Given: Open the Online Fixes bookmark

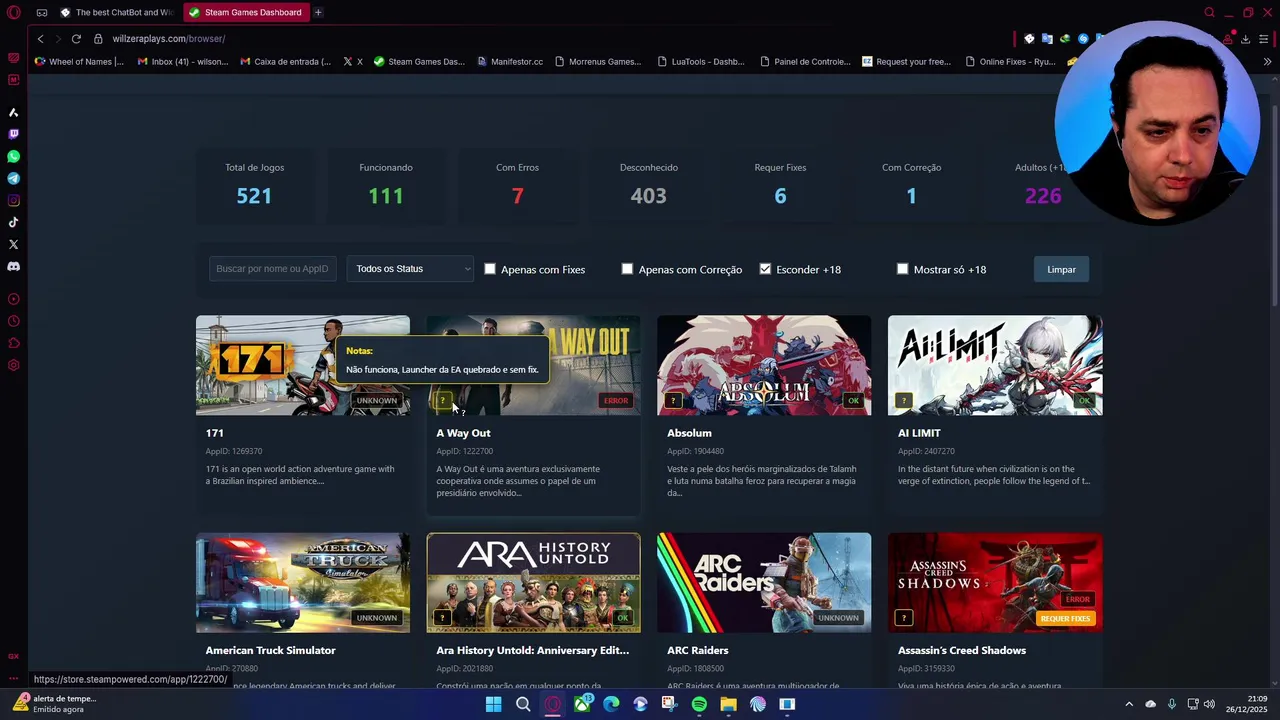Looking at the screenshot, I should (x=1010, y=61).
